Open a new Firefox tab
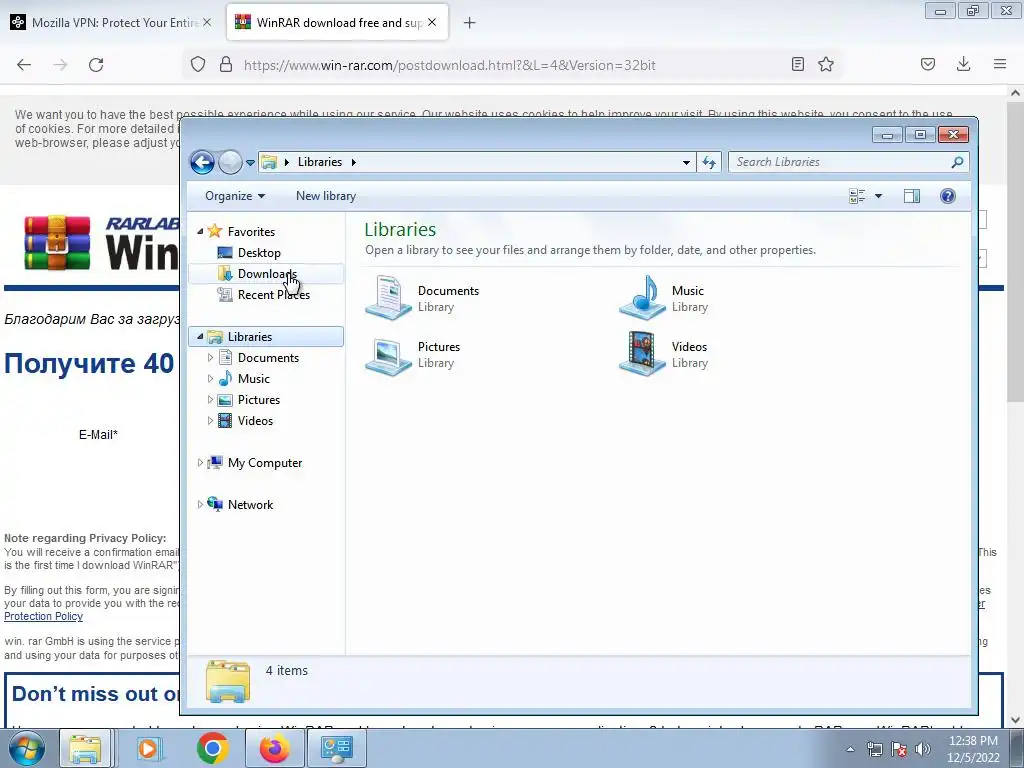 tap(470, 23)
